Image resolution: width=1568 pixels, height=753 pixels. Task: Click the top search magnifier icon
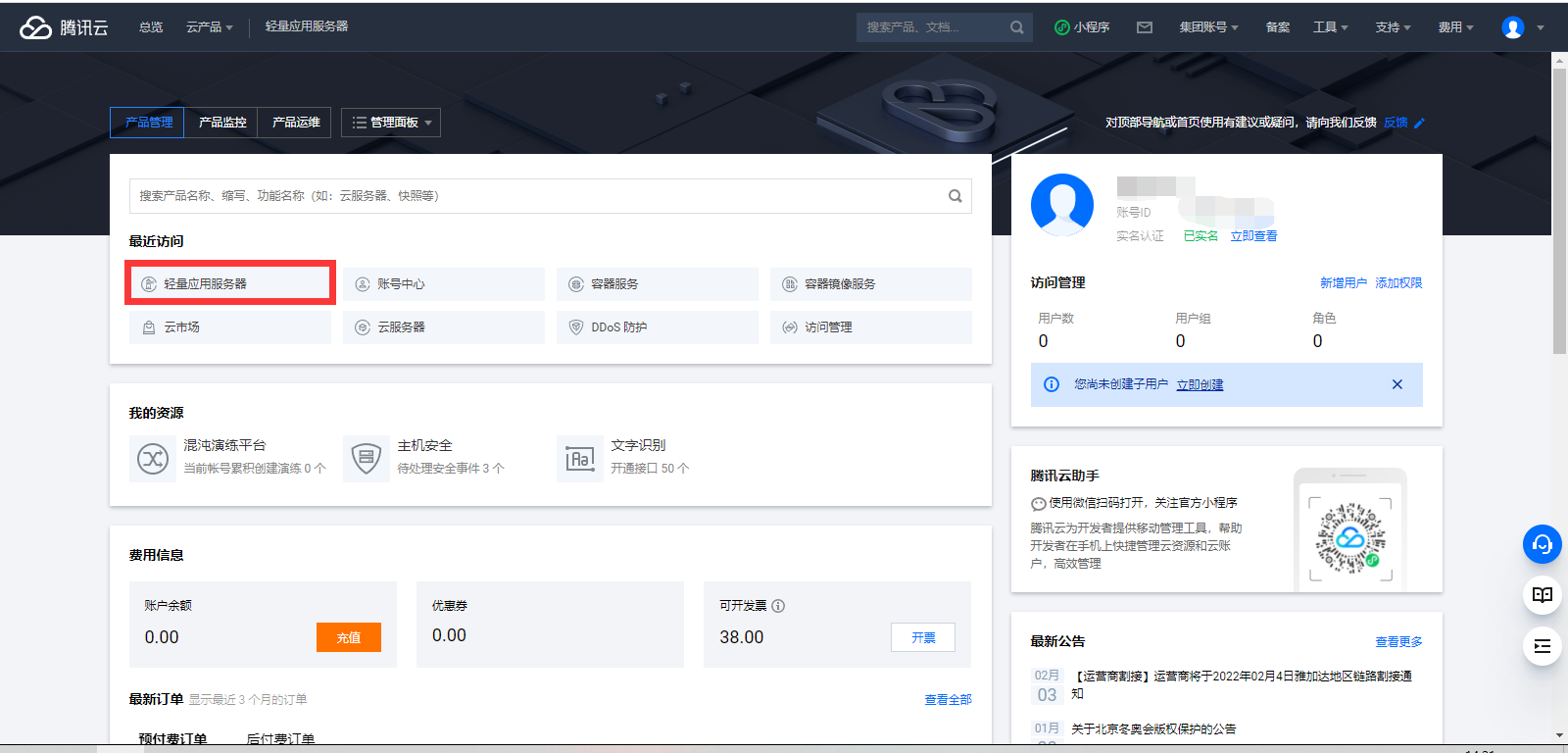1017,27
